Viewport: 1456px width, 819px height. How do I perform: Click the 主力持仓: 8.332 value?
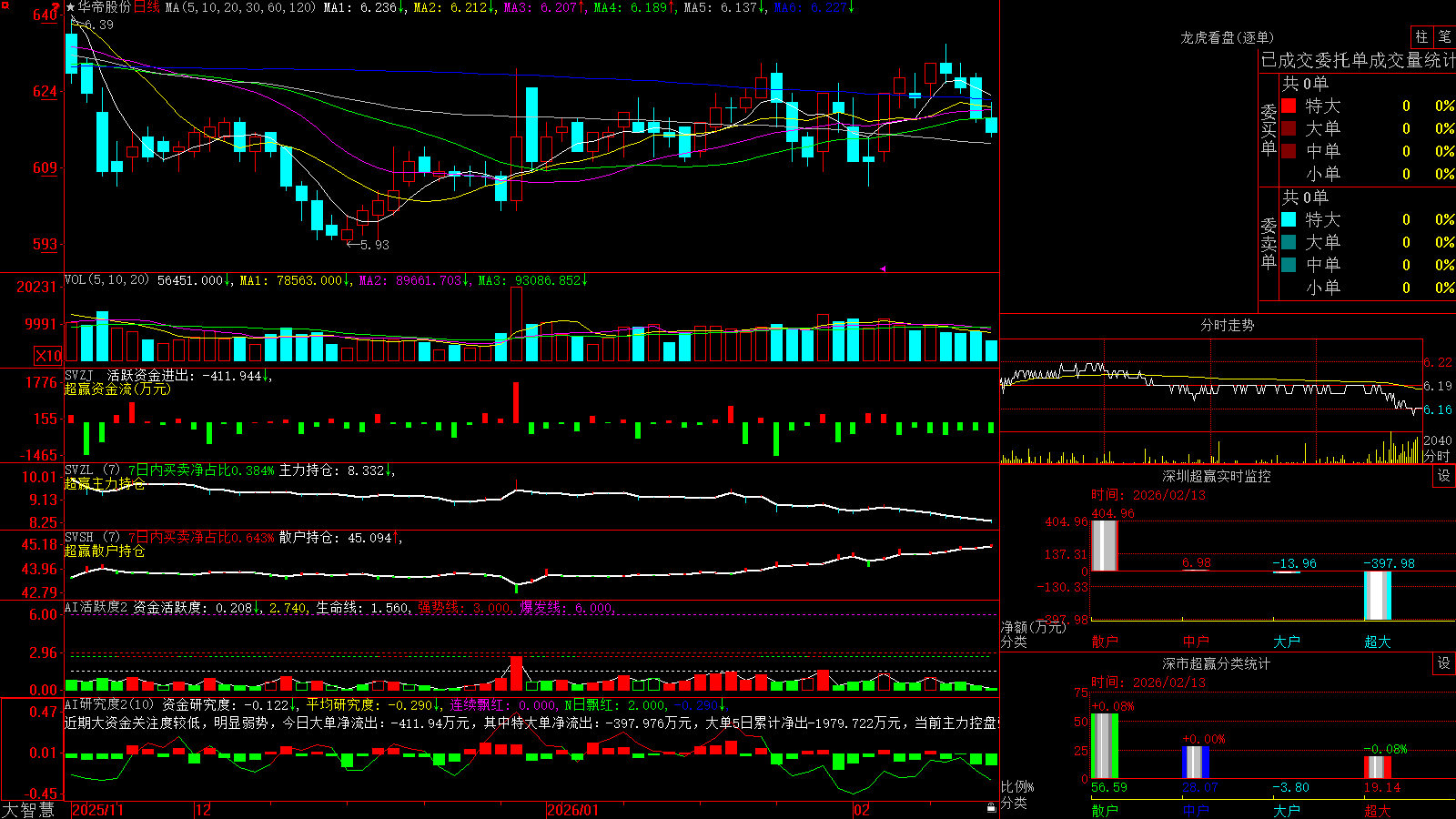[x=332, y=470]
